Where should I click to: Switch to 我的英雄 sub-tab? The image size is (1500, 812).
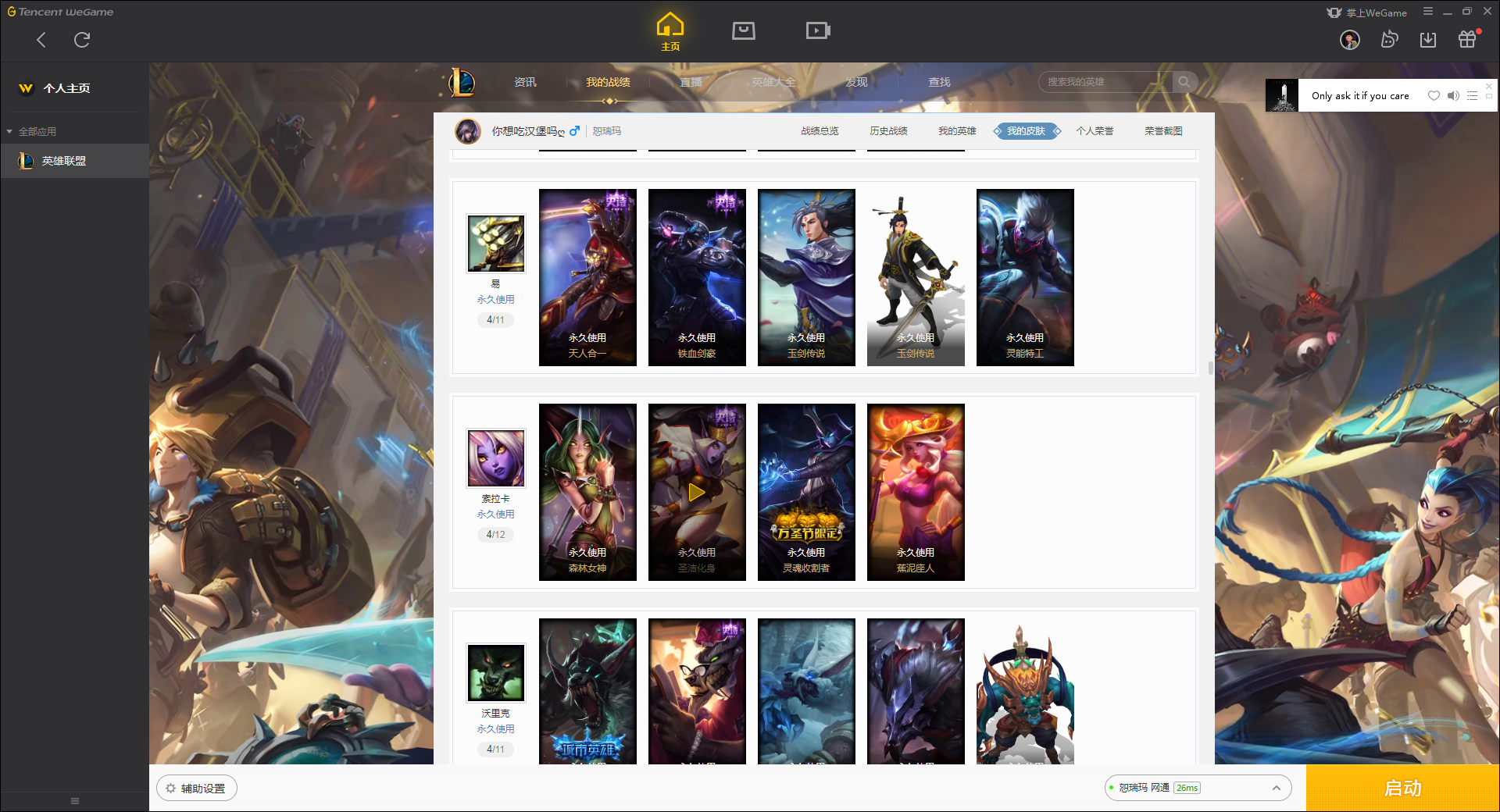click(x=957, y=131)
